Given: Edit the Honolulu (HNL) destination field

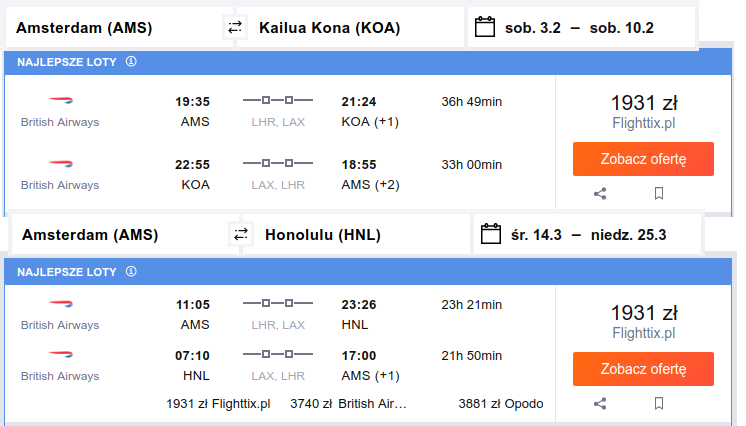Looking at the screenshot, I should tap(356, 235).
